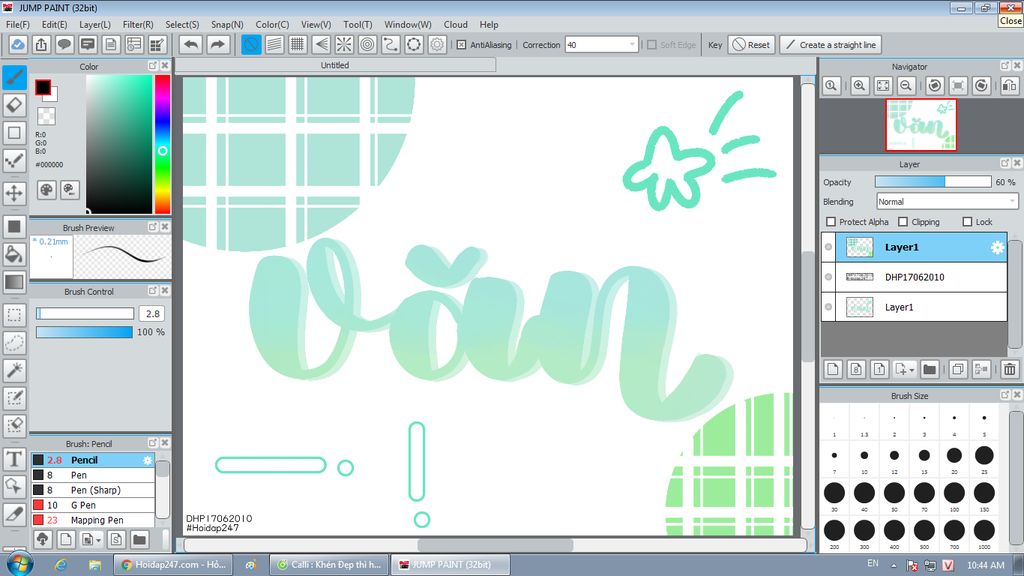
Task: Choose the Lasso selection tool
Action: click(x=14, y=343)
